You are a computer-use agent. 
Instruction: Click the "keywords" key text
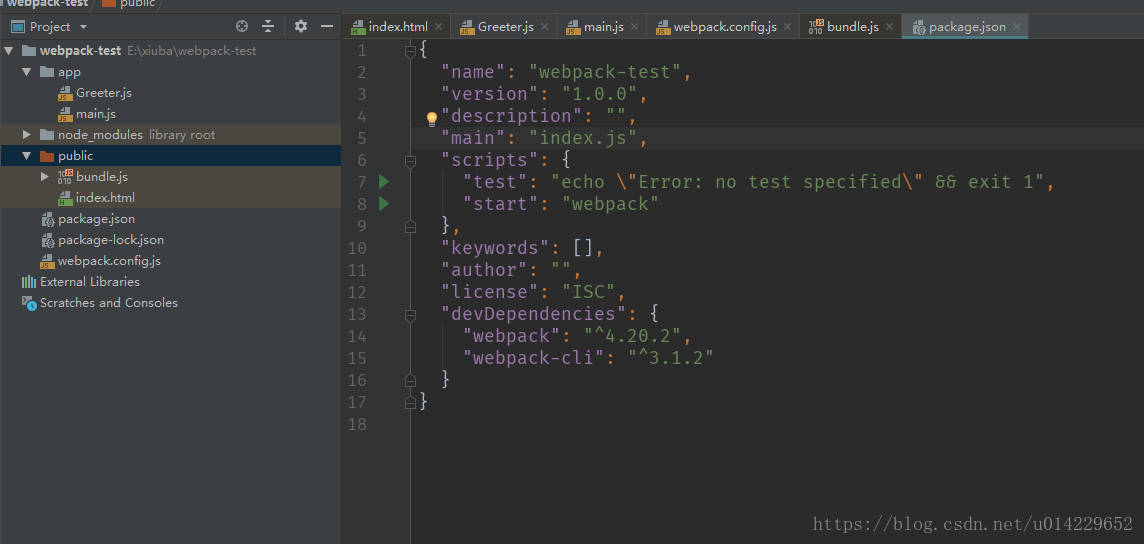coord(495,248)
